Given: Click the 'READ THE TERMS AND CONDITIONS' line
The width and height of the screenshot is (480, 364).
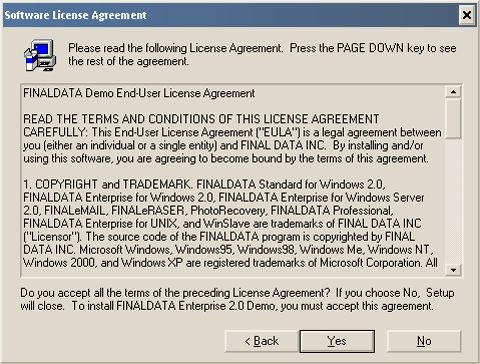Looking at the screenshot, I should [x=201, y=119].
